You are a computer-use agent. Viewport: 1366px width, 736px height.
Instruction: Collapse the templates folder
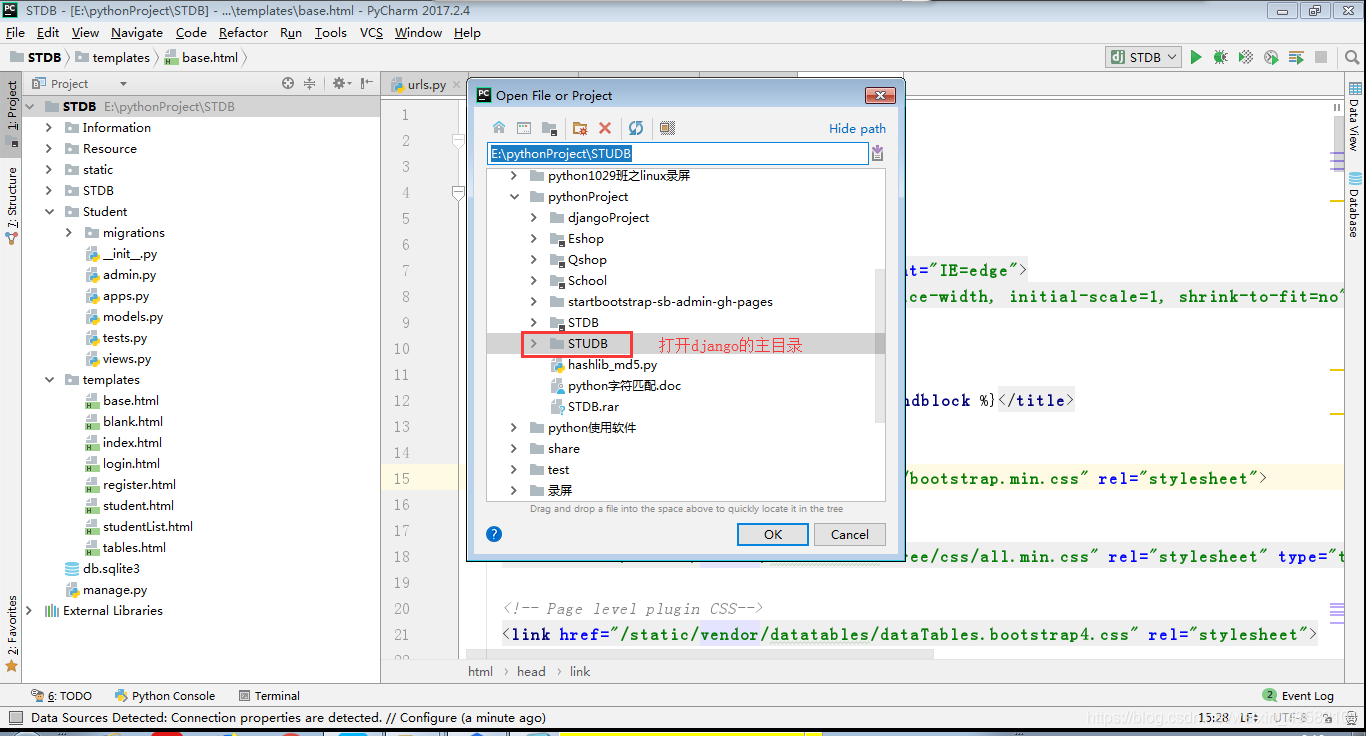pos(49,380)
